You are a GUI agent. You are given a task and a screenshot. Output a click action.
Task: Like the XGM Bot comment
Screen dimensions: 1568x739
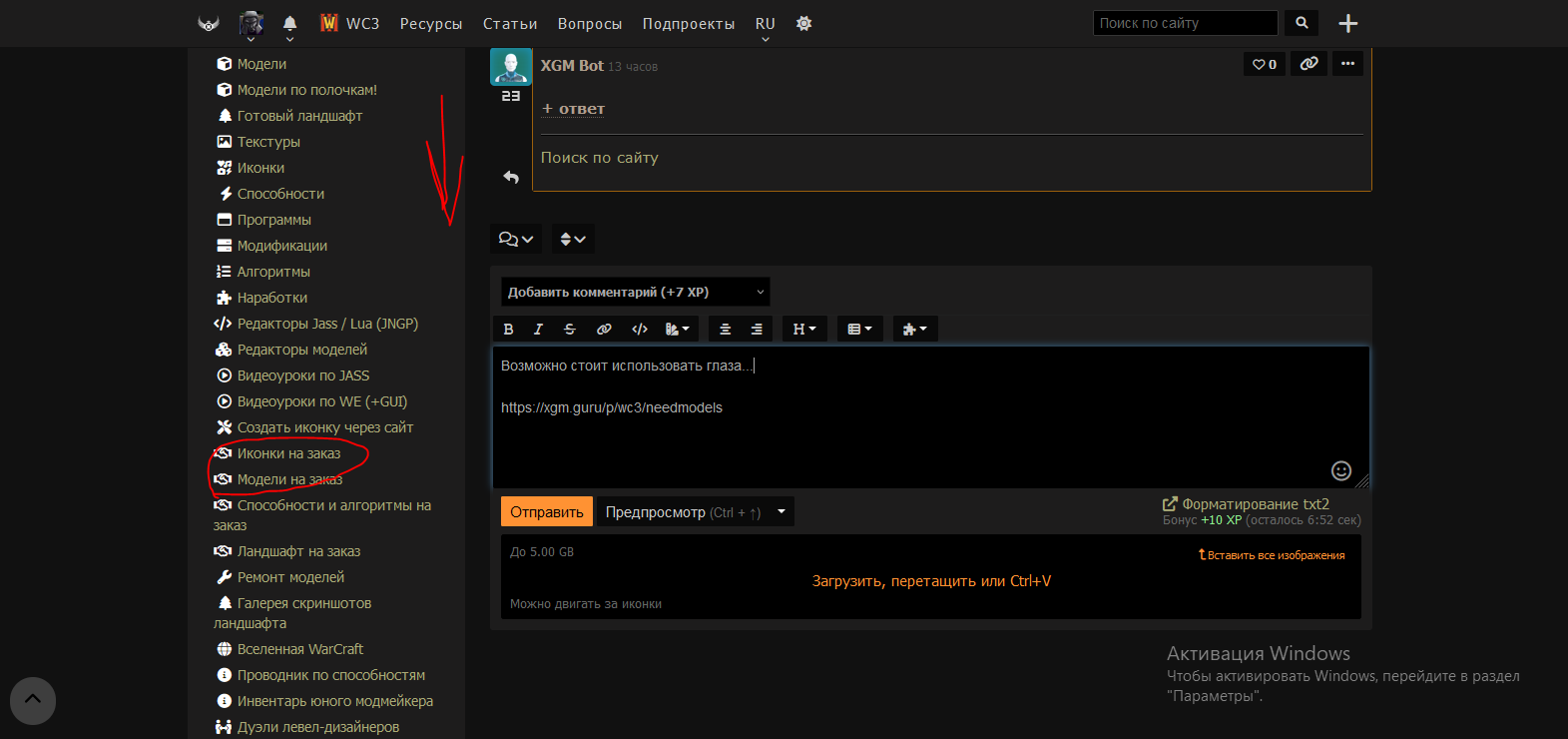click(1265, 64)
